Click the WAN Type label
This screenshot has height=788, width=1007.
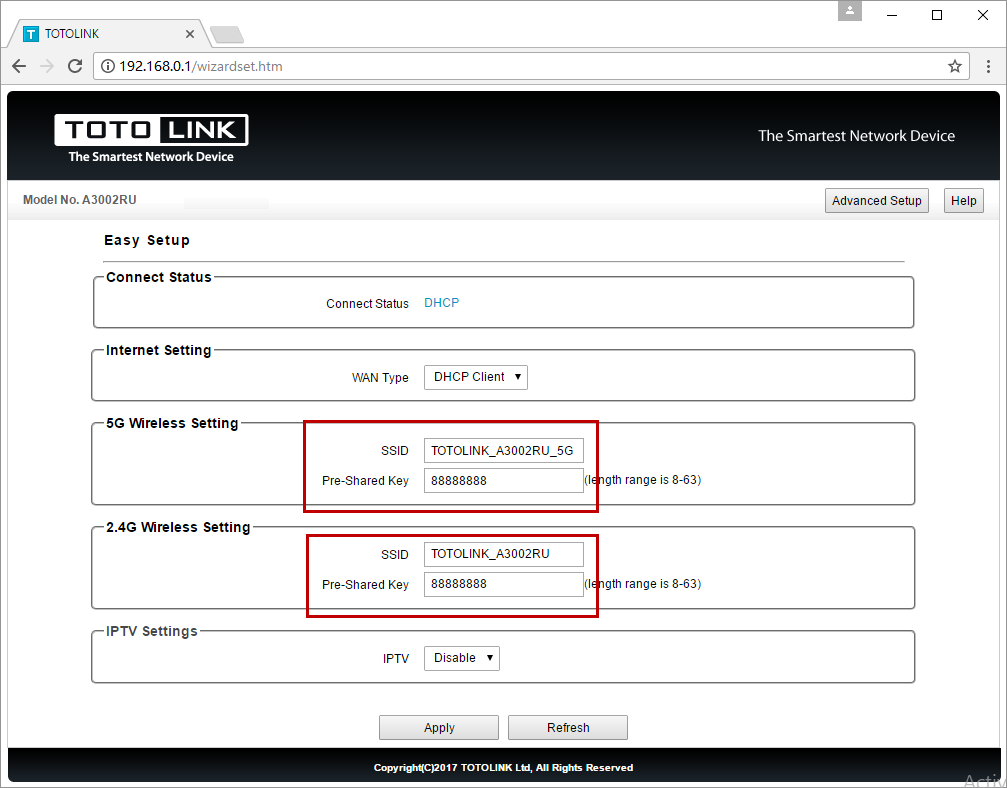(x=380, y=378)
